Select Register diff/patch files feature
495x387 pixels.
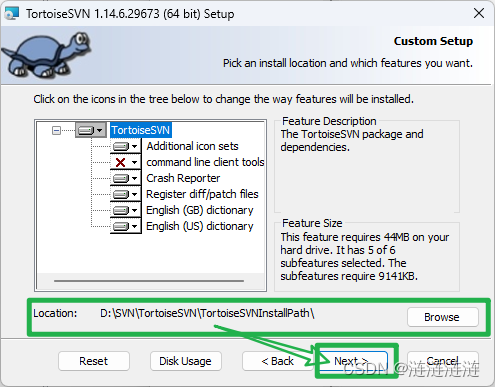[202, 194]
